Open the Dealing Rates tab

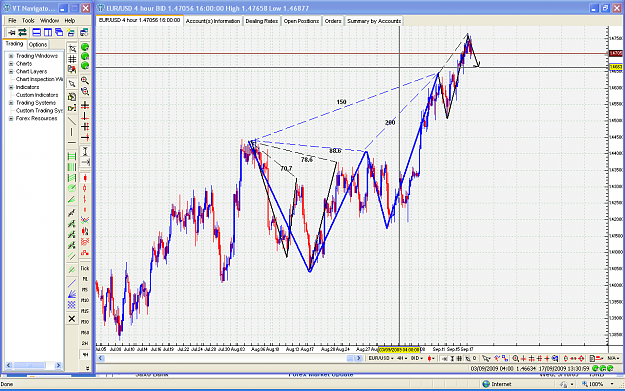click(x=261, y=21)
